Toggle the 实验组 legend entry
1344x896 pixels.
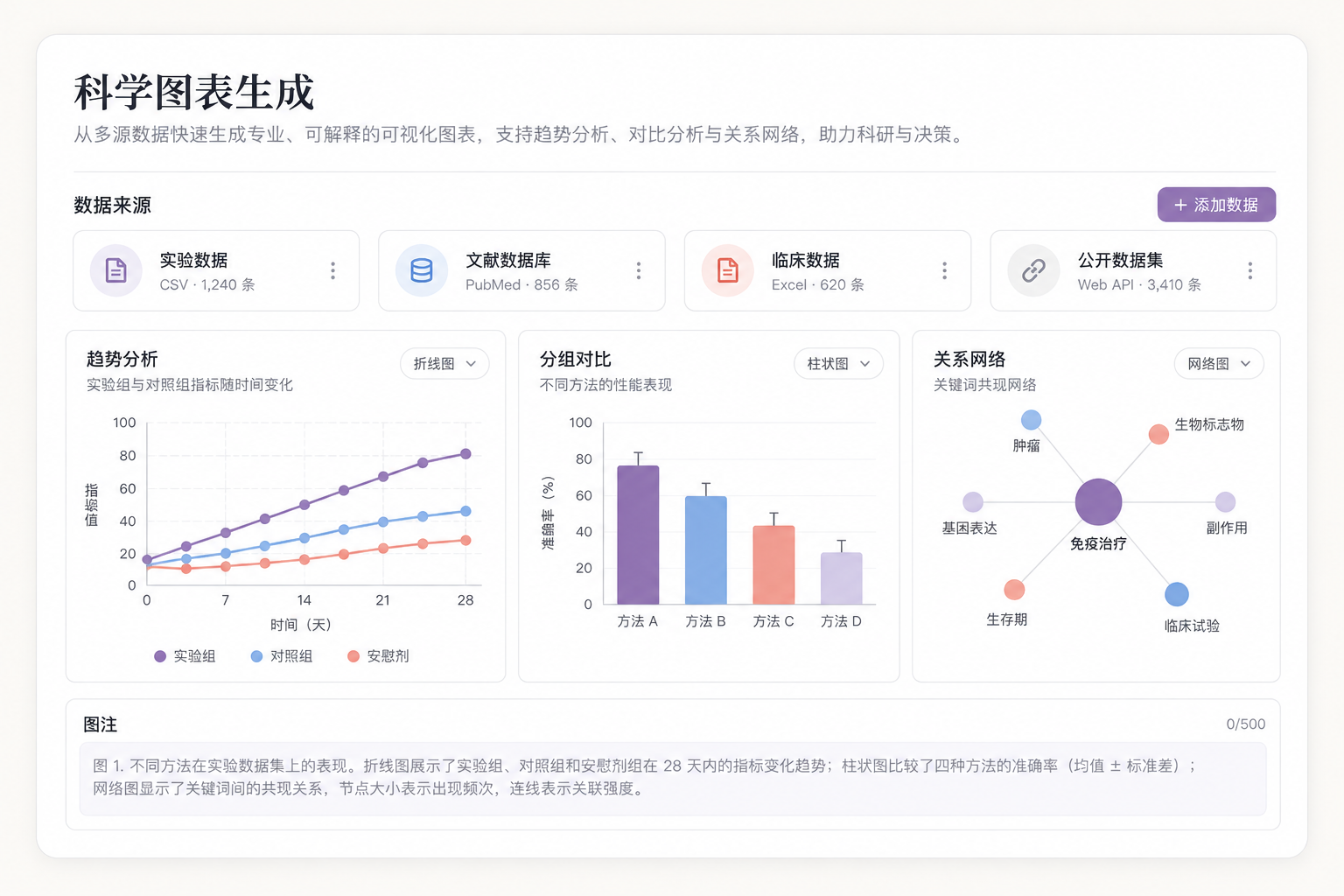click(x=185, y=656)
